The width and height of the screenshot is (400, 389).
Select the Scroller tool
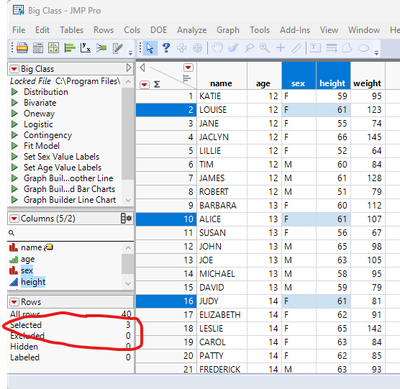pyautogui.click(x=198, y=48)
